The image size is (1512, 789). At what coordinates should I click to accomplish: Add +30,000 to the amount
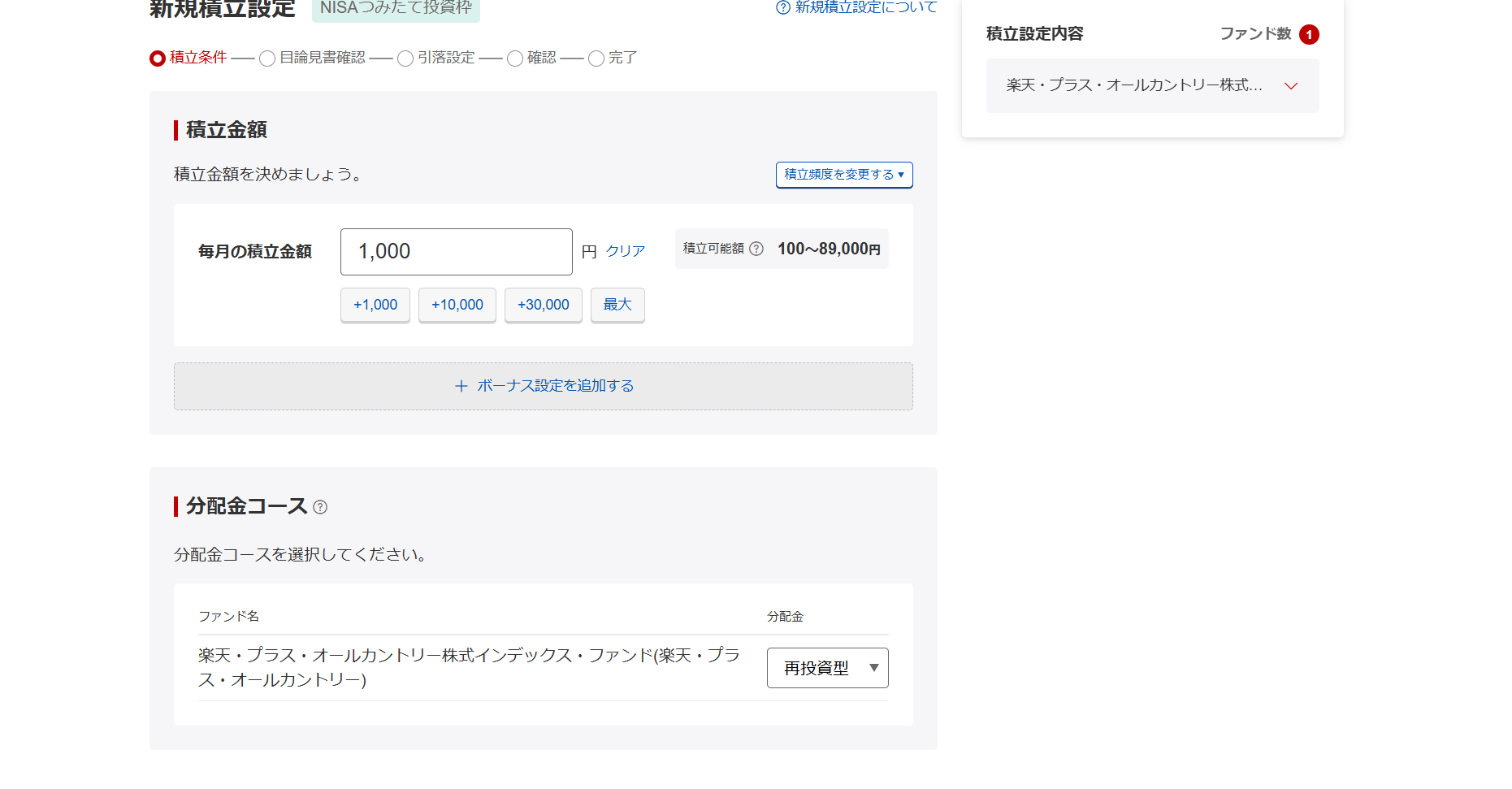(544, 305)
